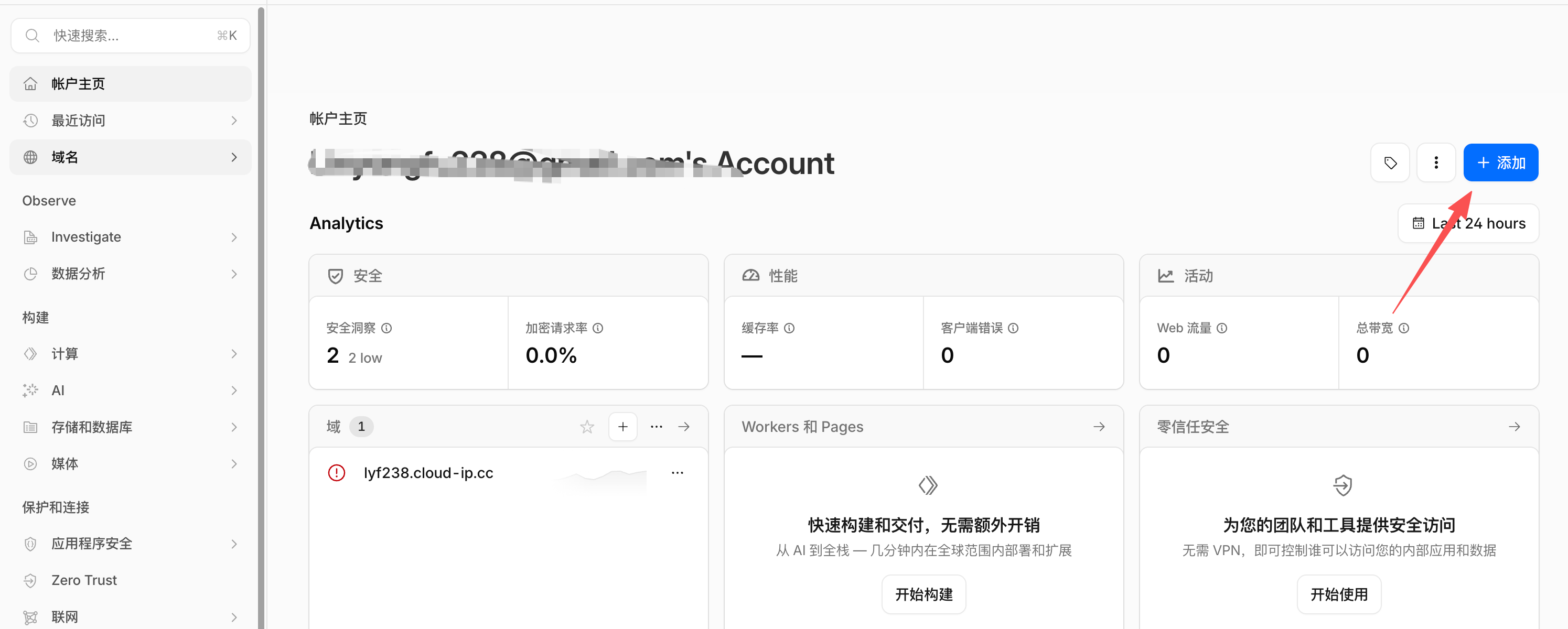
Task: Expand the 联网 chevron arrow
Action: (234, 617)
